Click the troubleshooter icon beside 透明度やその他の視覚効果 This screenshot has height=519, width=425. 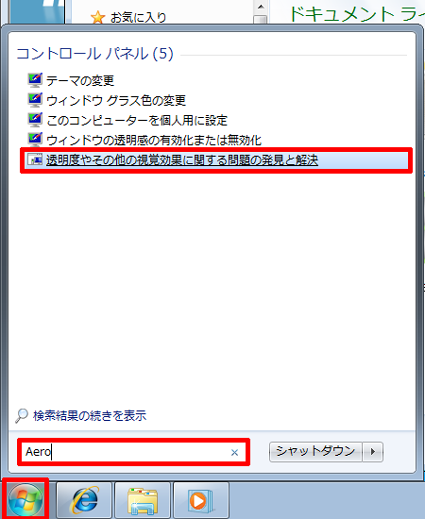(35, 160)
